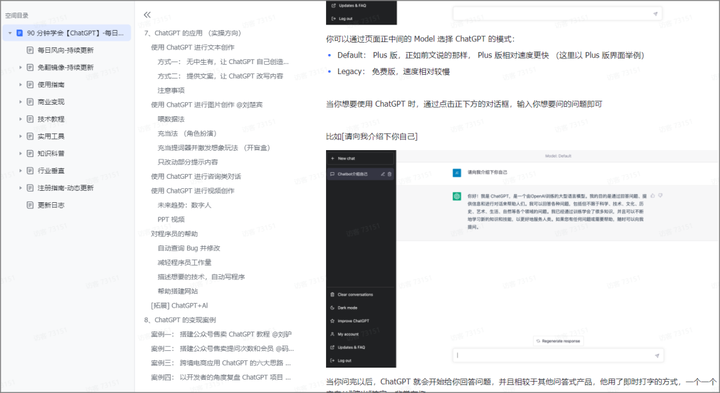Select 充当法（角色扮演）in the outline
The width and height of the screenshot is (720, 393).
point(187,134)
